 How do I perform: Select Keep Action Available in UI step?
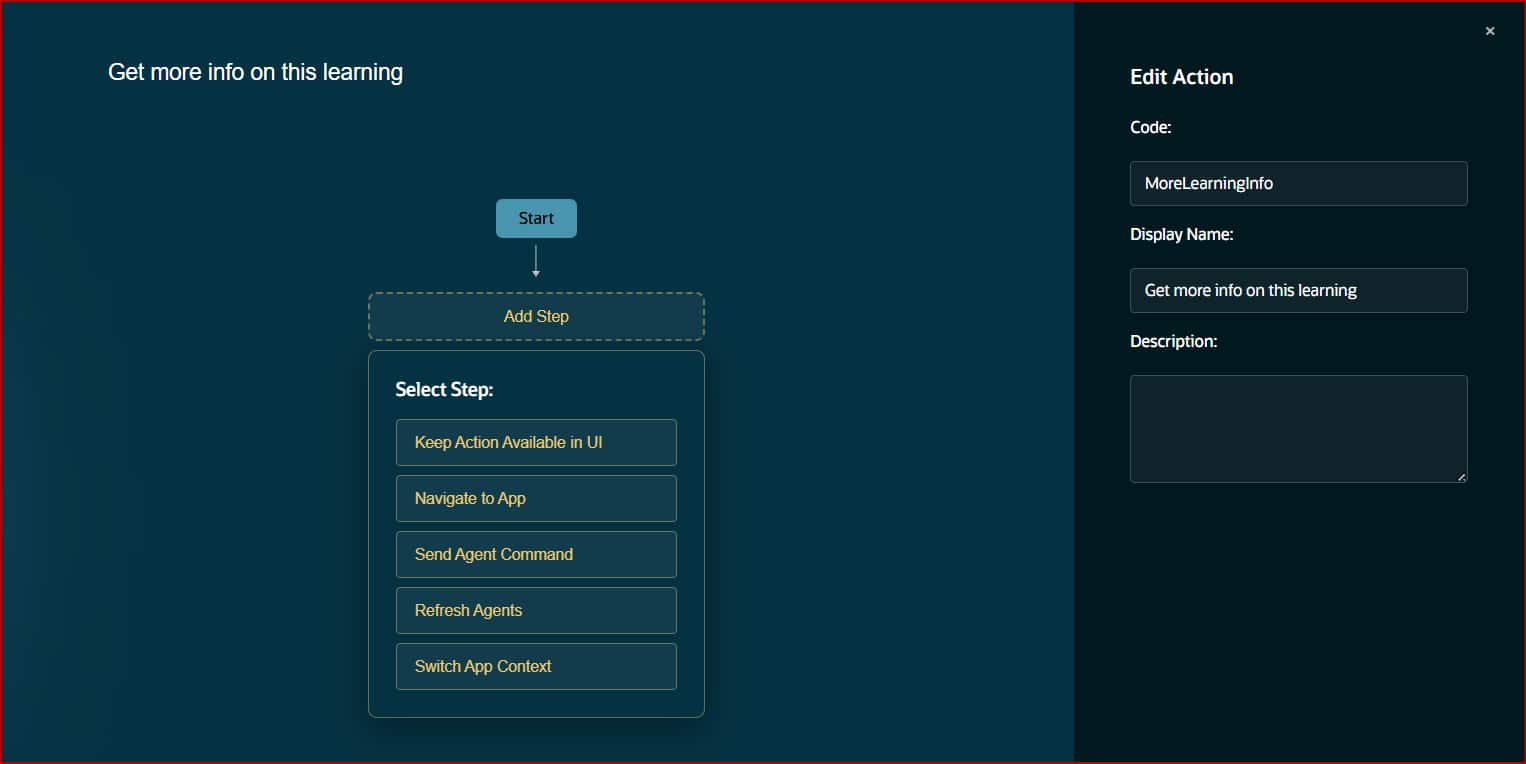536,442
